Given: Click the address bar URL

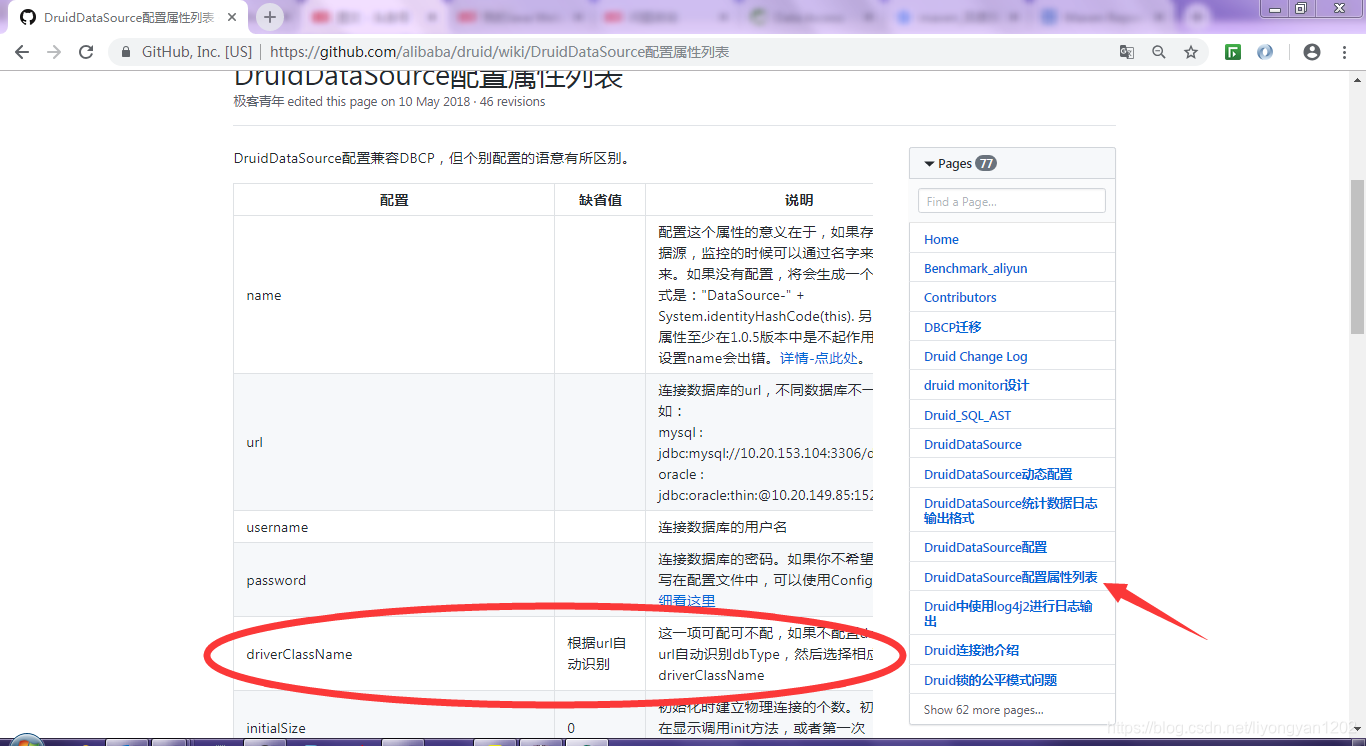Looking at the screenshot, I should coord(499,52).
